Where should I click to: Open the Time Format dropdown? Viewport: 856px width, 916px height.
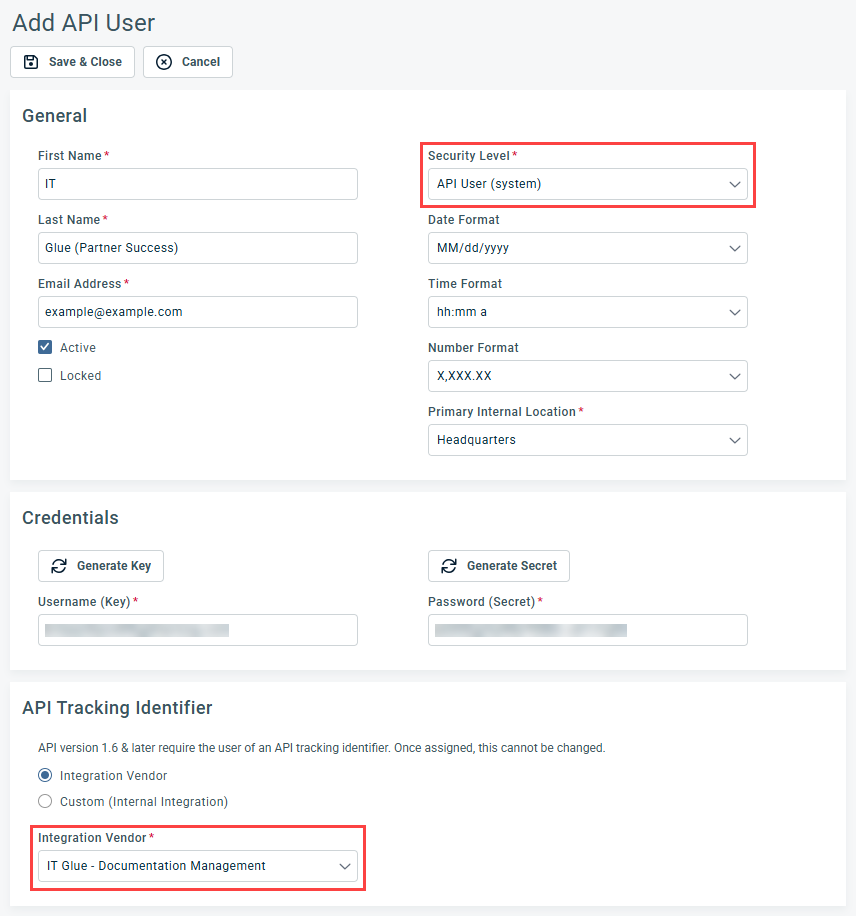click(587, 312)
